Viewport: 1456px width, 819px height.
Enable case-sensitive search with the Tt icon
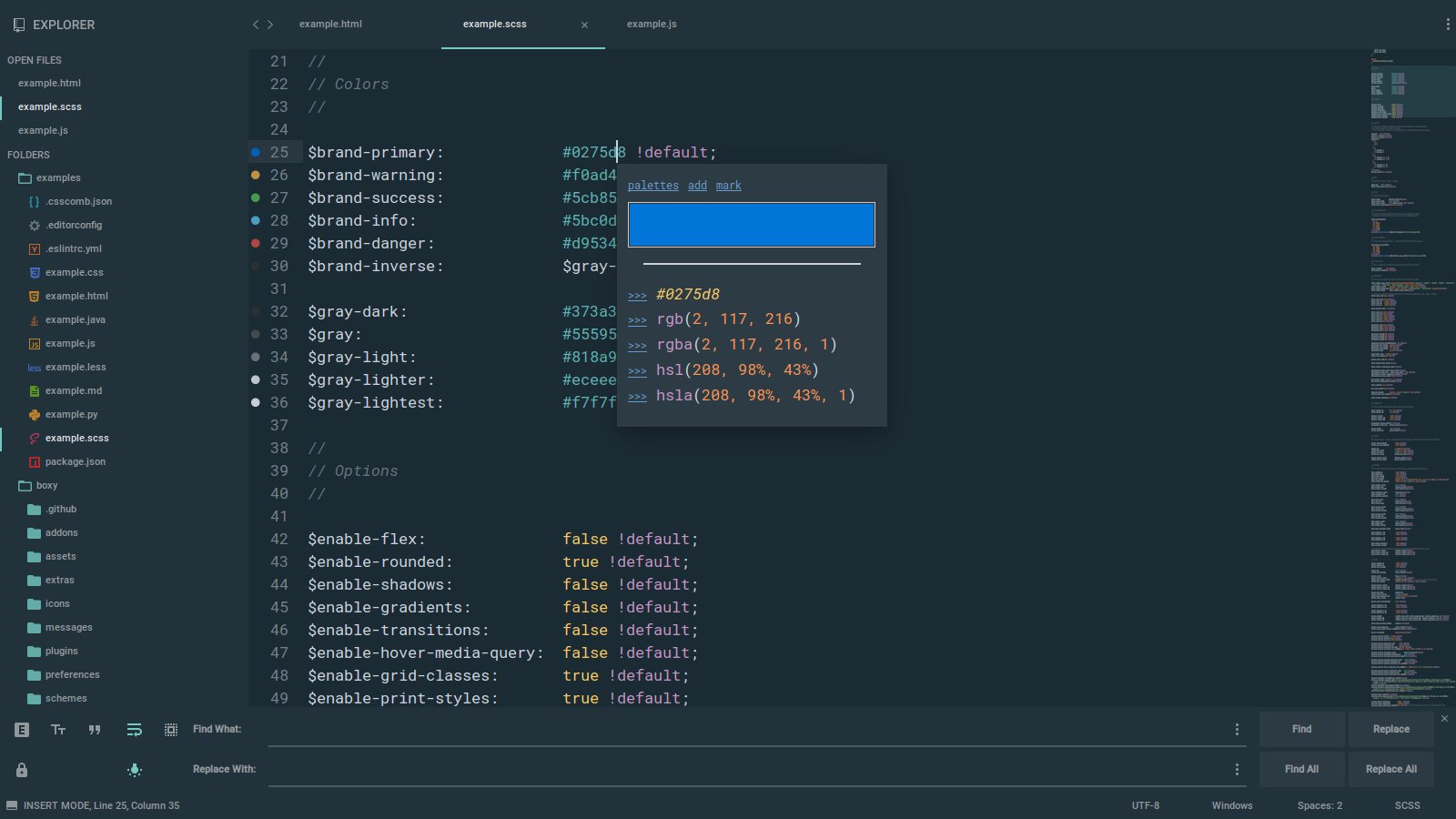(x=58, y=729)
